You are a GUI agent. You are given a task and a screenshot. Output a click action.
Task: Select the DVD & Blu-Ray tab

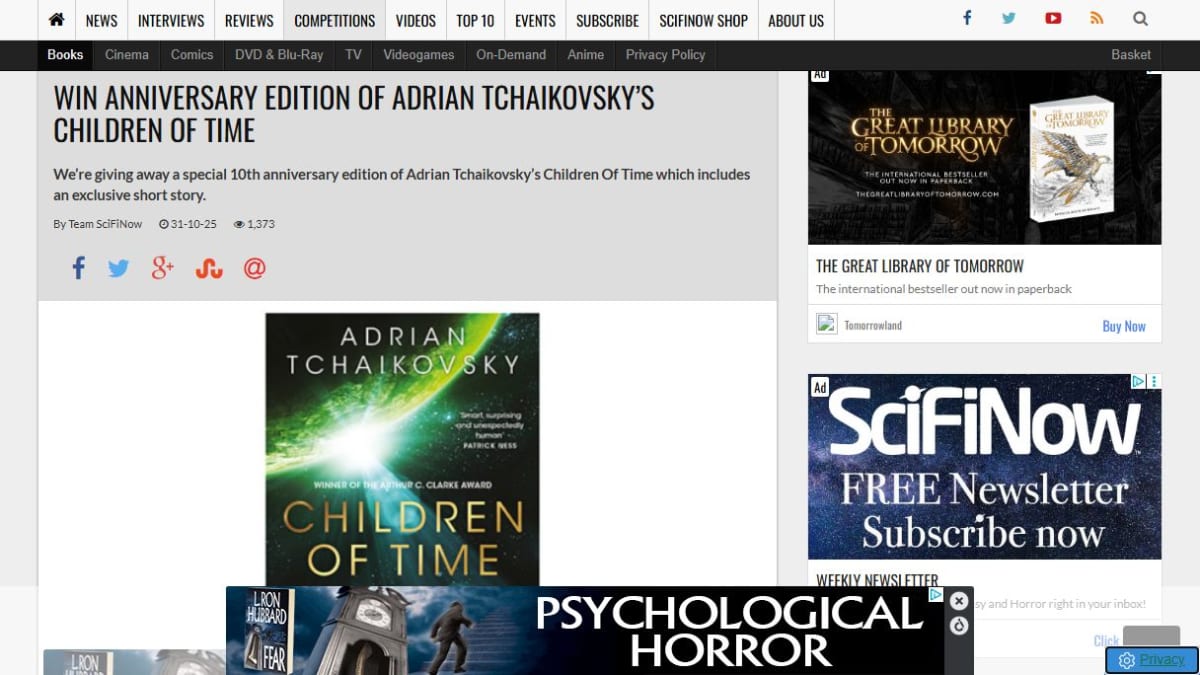pyautogui.click(x=279, y=55)
